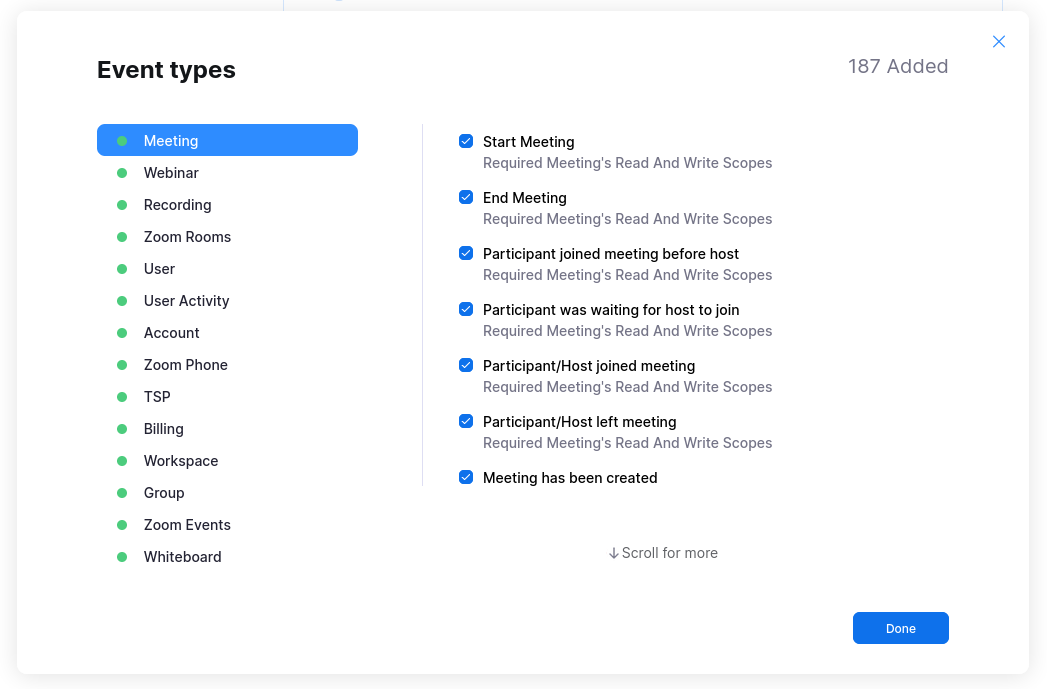Toggle Participant was waiting for host checkbox
The width and height of the screenshot is (1047, 689).
click(x=466, y=309)
